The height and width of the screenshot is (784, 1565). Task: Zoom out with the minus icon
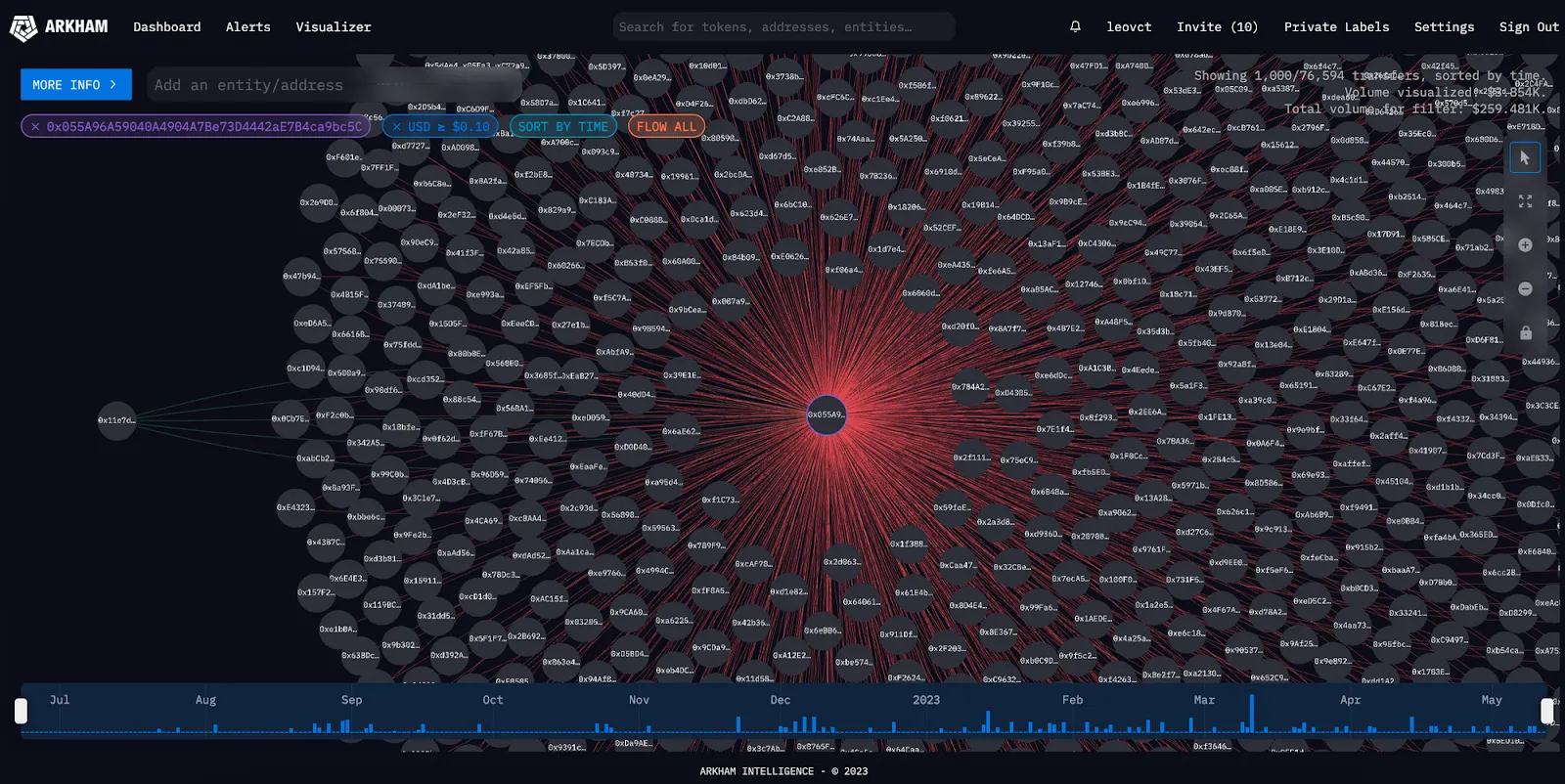[x=1525, y=288]
